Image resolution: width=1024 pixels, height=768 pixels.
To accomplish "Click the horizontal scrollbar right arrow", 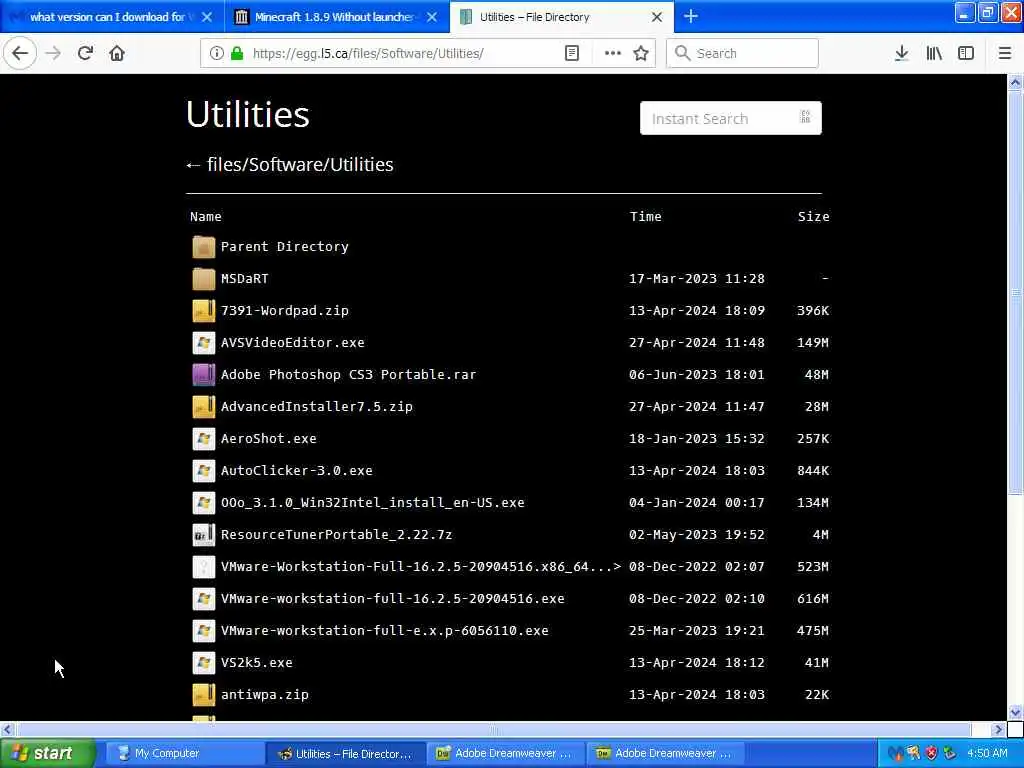I will (x=997, y=729).
